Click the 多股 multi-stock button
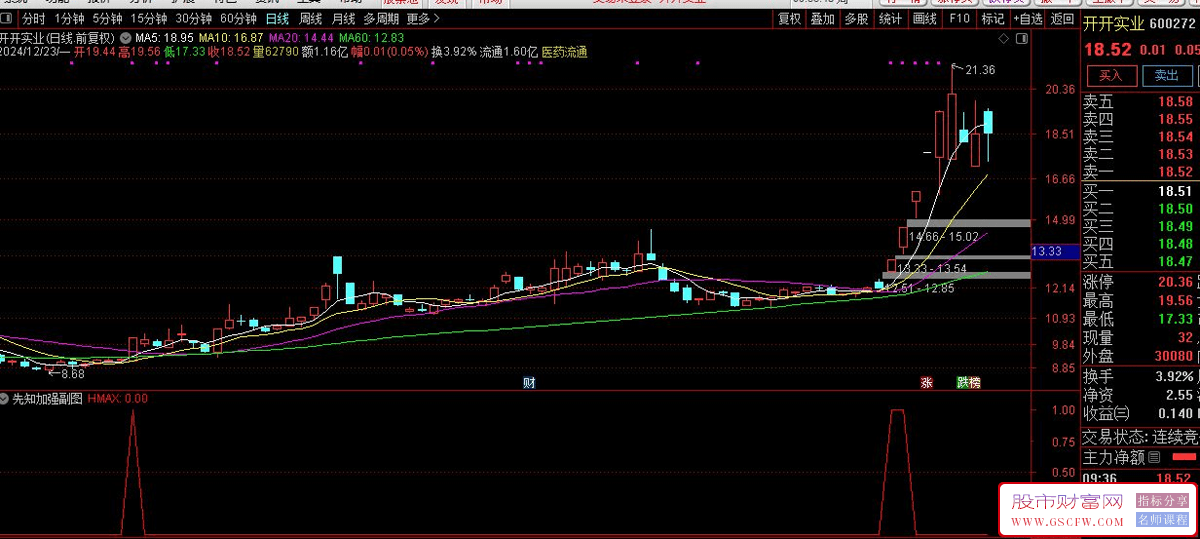This screenshot has width=1200, height=539. point(855,19)
